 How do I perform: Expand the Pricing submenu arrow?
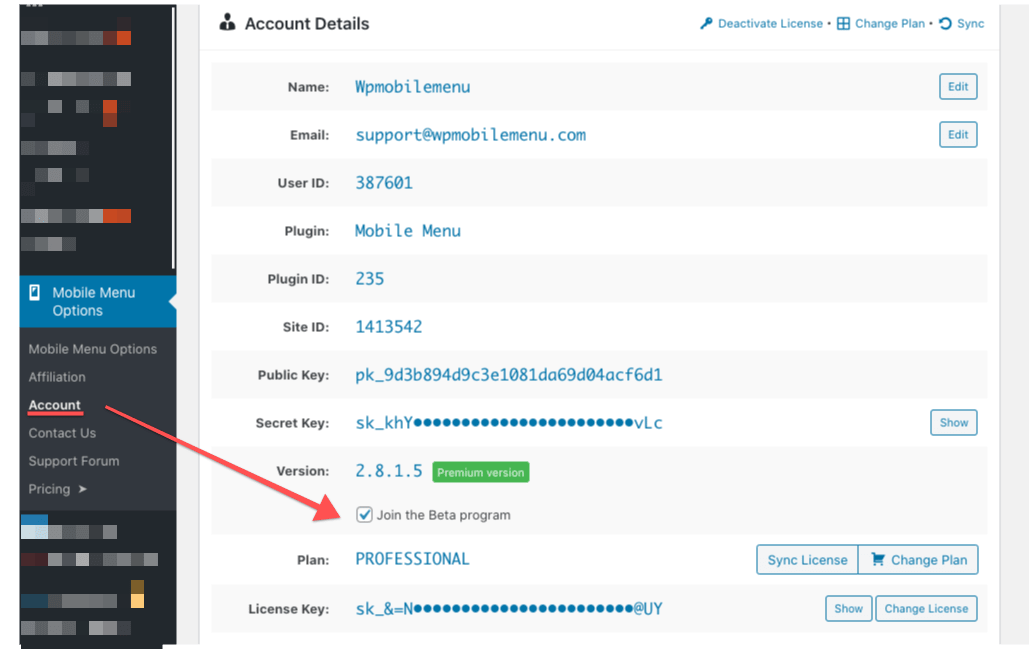coord(82,489)
